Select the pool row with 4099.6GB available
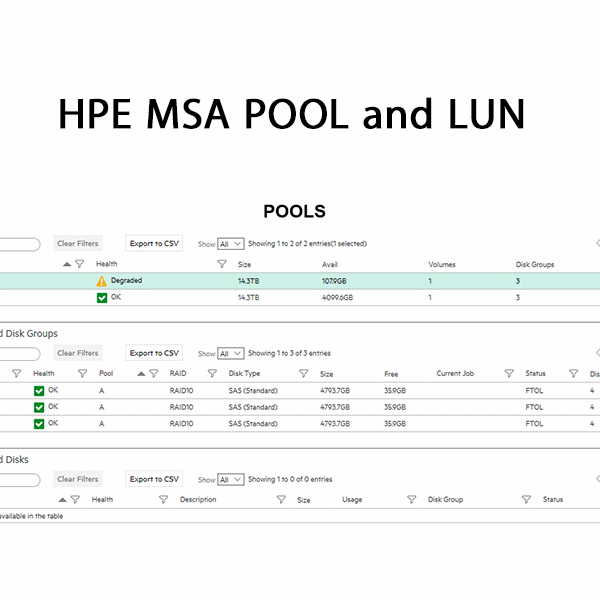 pos(300,298)
